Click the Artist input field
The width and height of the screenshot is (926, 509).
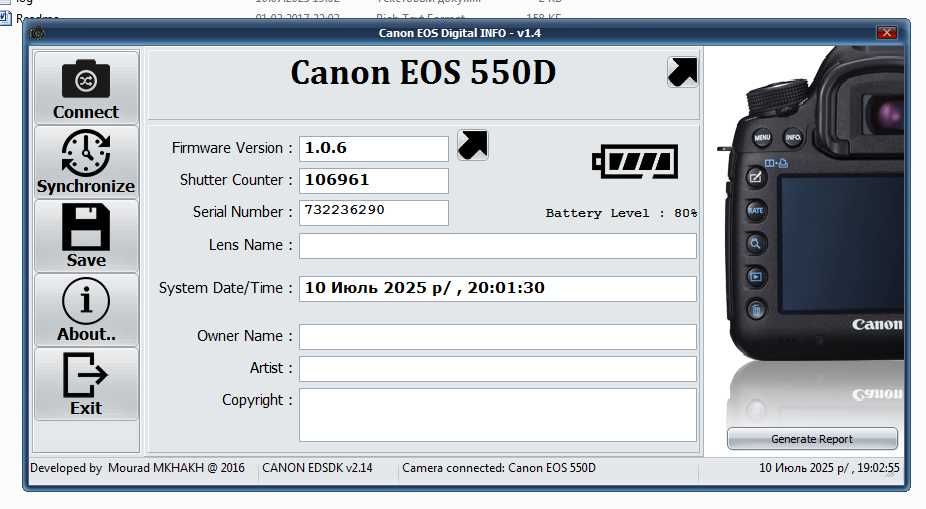(x=498, y=368)
